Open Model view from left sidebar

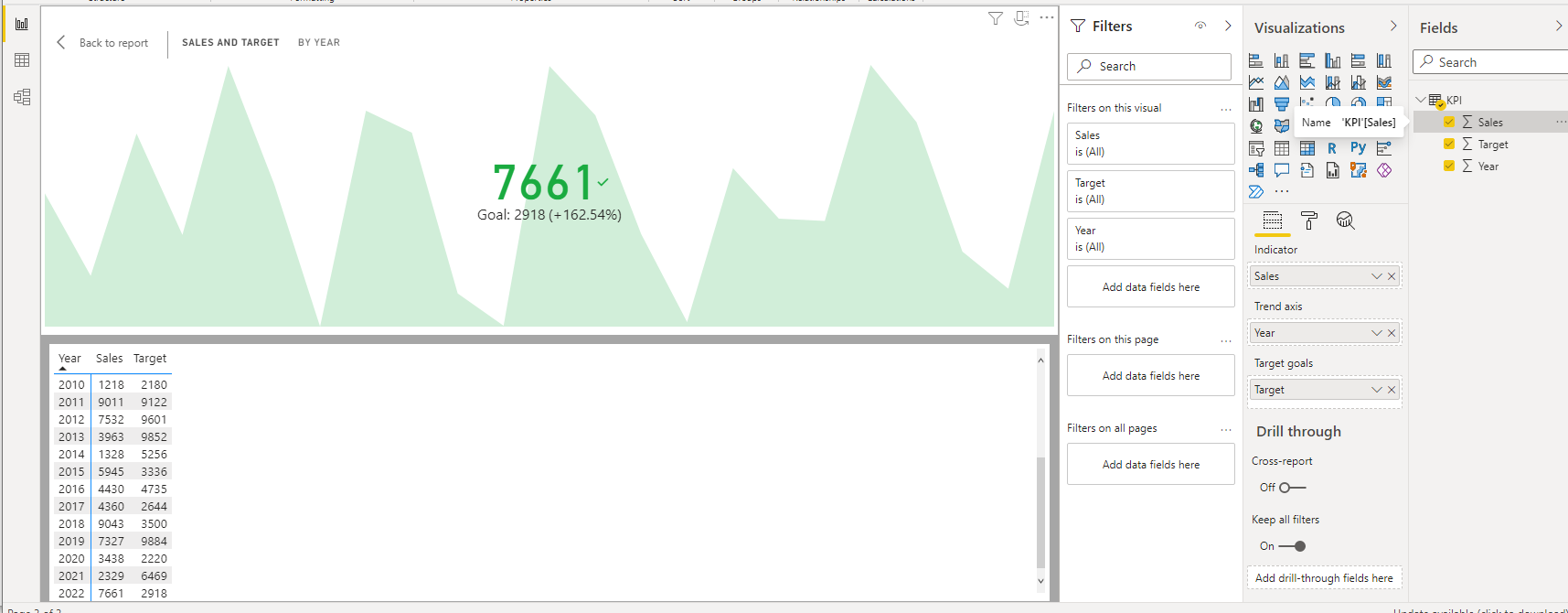[22, 97]
